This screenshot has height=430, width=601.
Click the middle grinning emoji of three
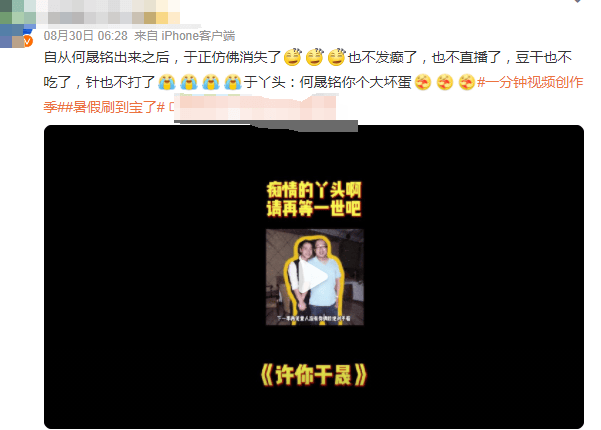pos(315,57)
